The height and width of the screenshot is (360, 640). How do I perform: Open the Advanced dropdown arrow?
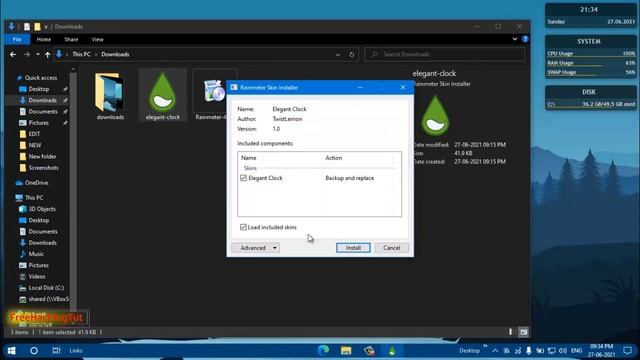point(275,248)
